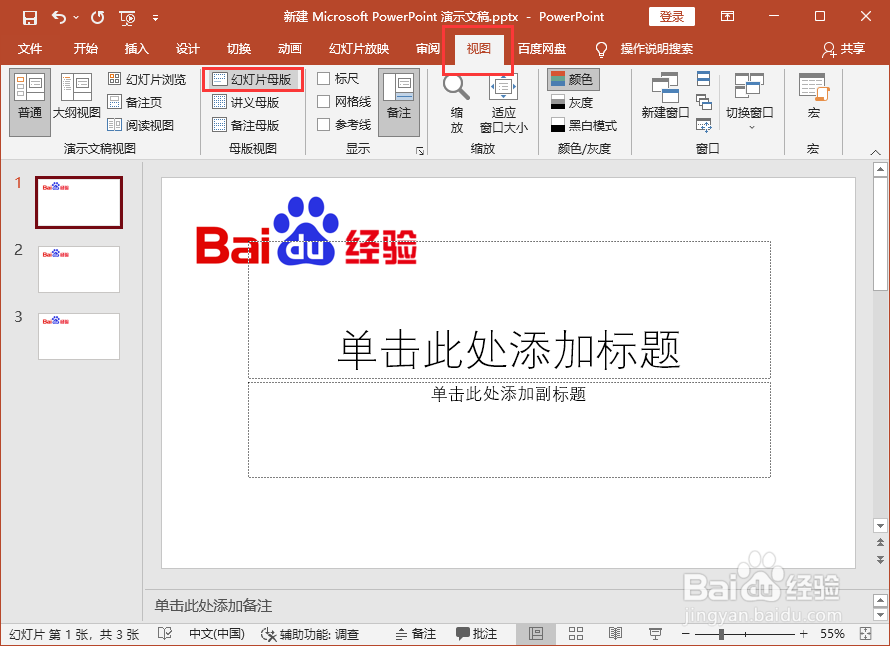Select 颜色 color mode
This screenshot has height=646, width=890.
click(x=573, y=79)
